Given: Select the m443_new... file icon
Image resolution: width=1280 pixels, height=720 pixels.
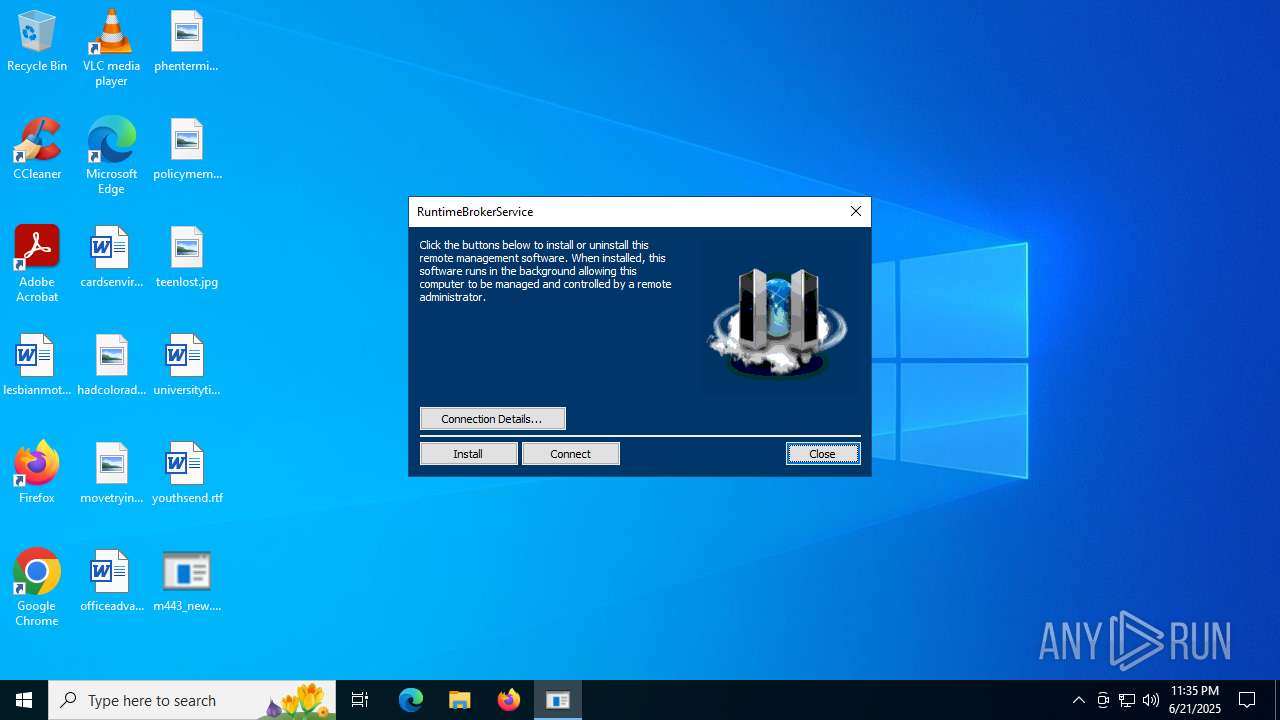Looking at the screenshot, I should (x=187, y=582).
